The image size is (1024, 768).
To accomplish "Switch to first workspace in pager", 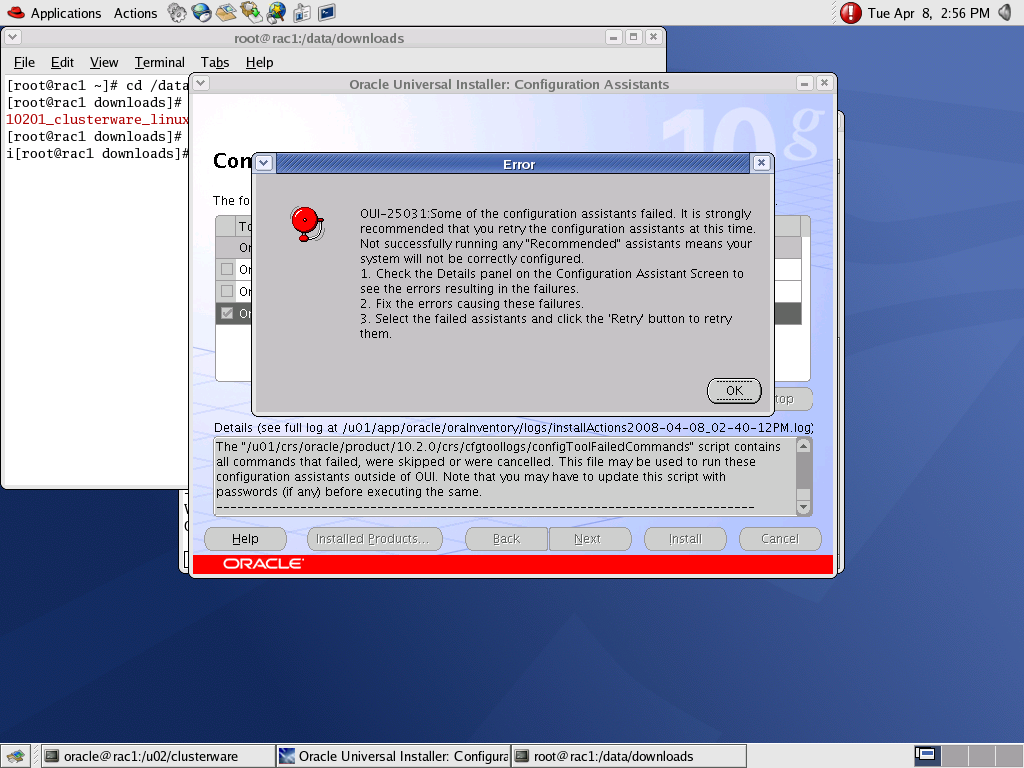I will tap(926, 755).
